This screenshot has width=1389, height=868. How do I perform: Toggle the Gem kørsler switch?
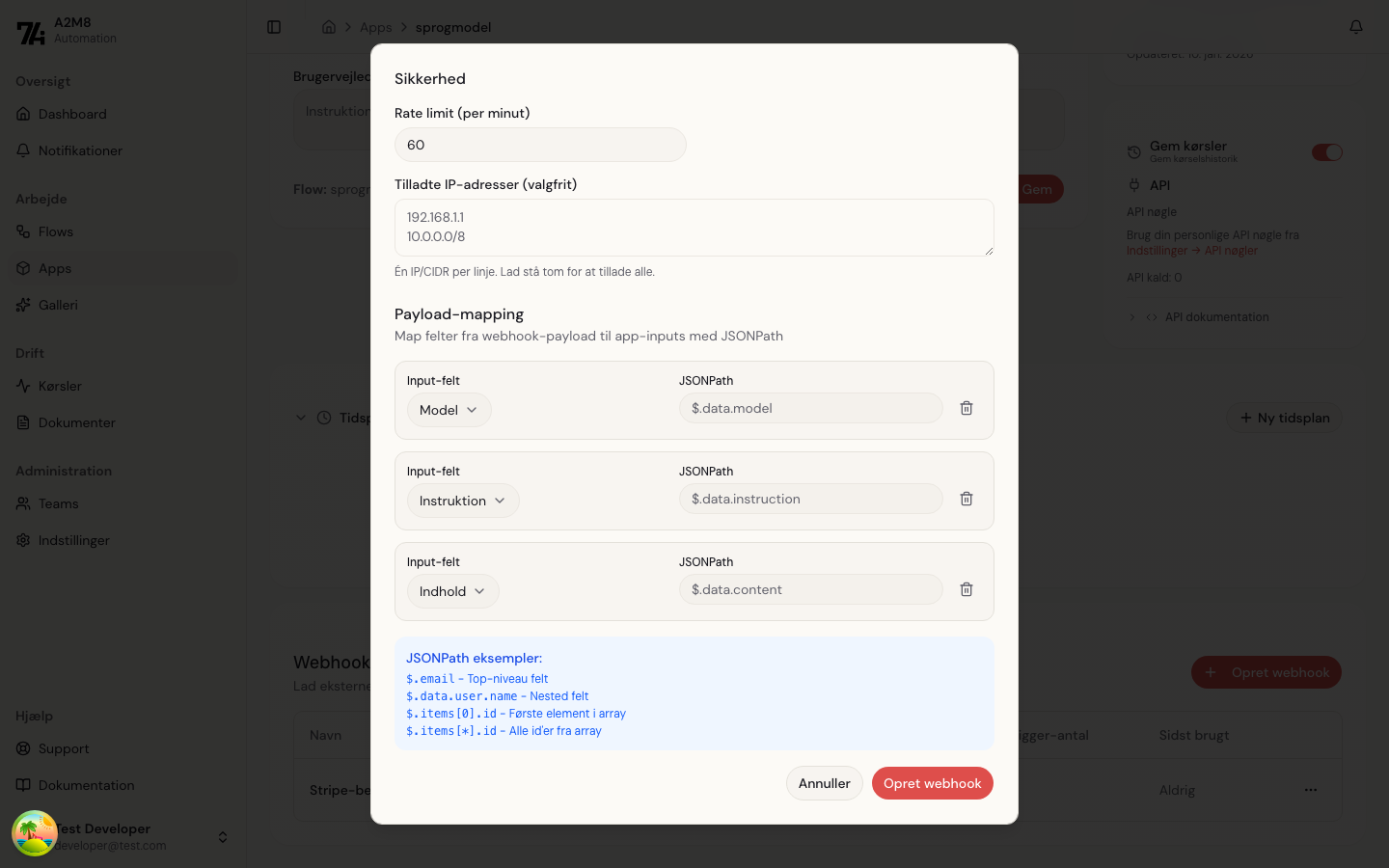1326,152
